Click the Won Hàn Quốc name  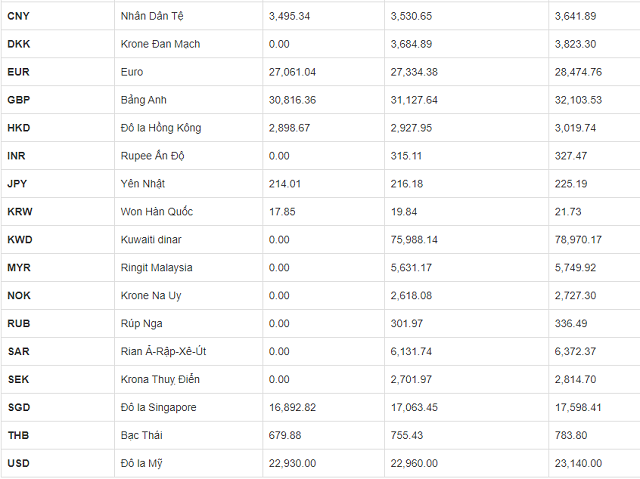pos(155,212)
